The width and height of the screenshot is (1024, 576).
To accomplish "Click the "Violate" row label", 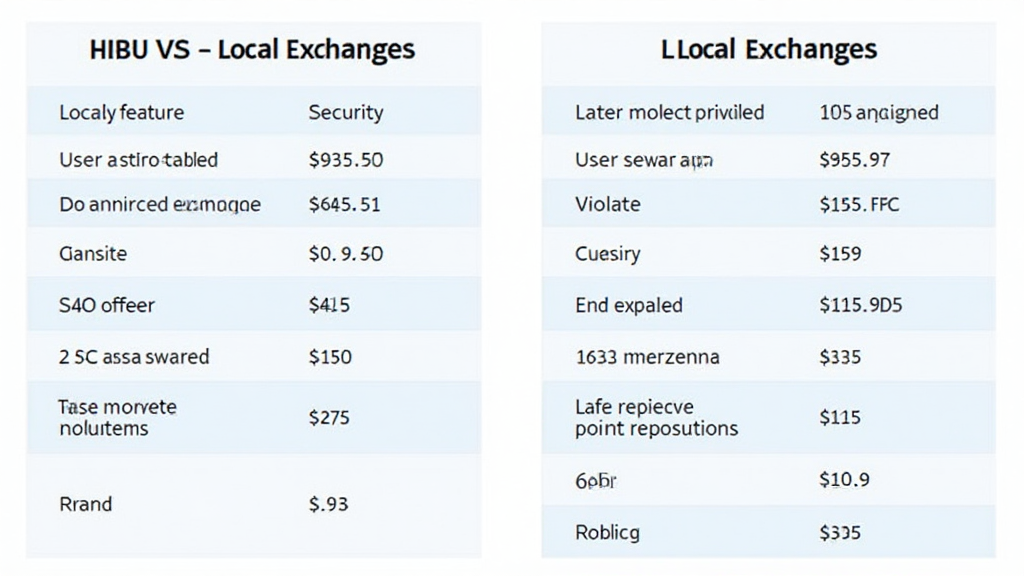I will (x=607, y=205).
